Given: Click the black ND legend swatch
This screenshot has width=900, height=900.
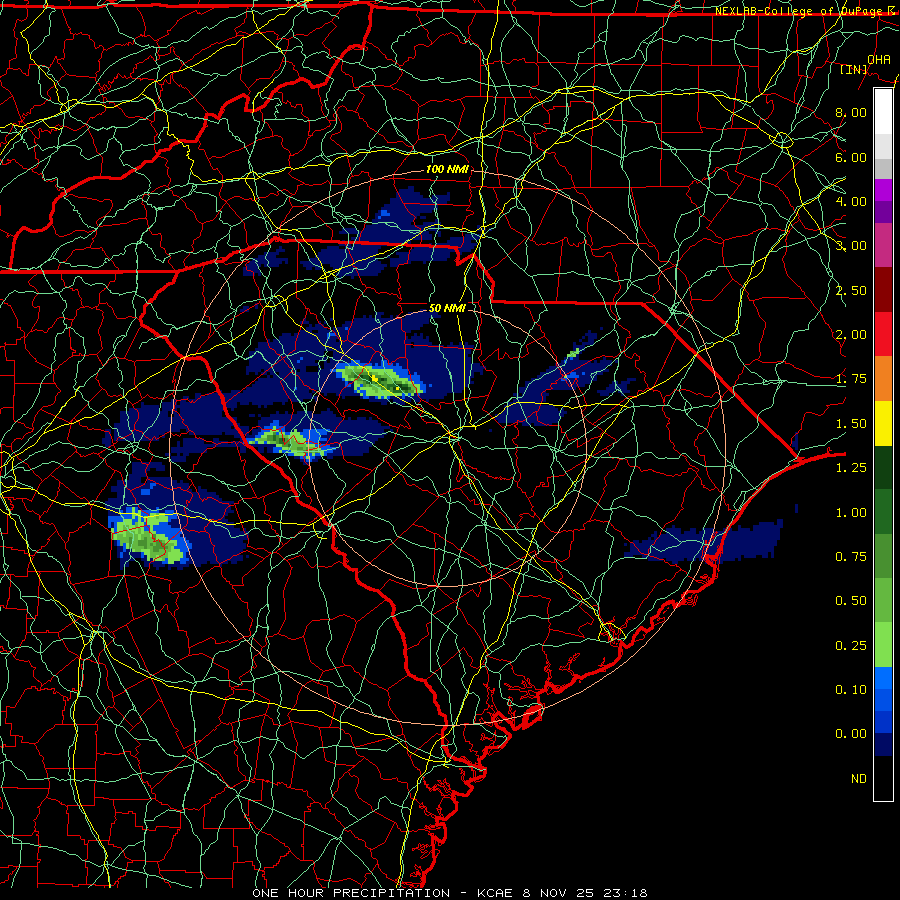Looking at the screenshot, I should point(883,778).
